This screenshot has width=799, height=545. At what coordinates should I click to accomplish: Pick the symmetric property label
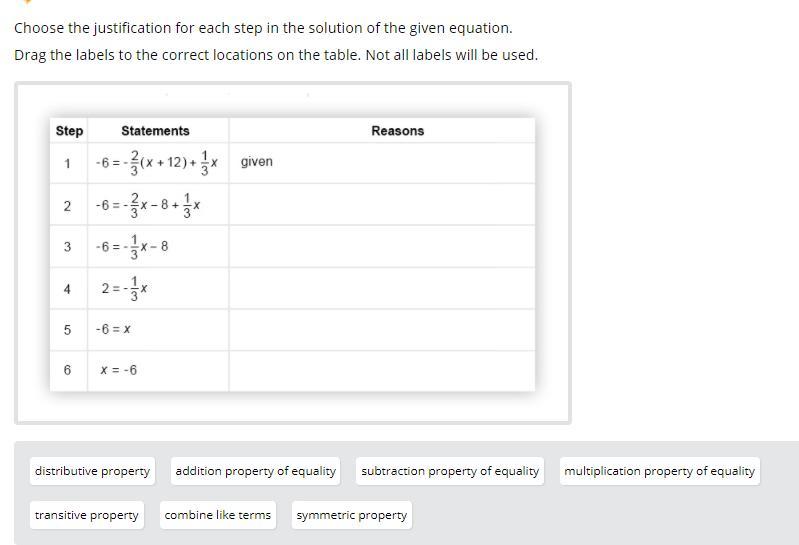(x=352, y=516)
